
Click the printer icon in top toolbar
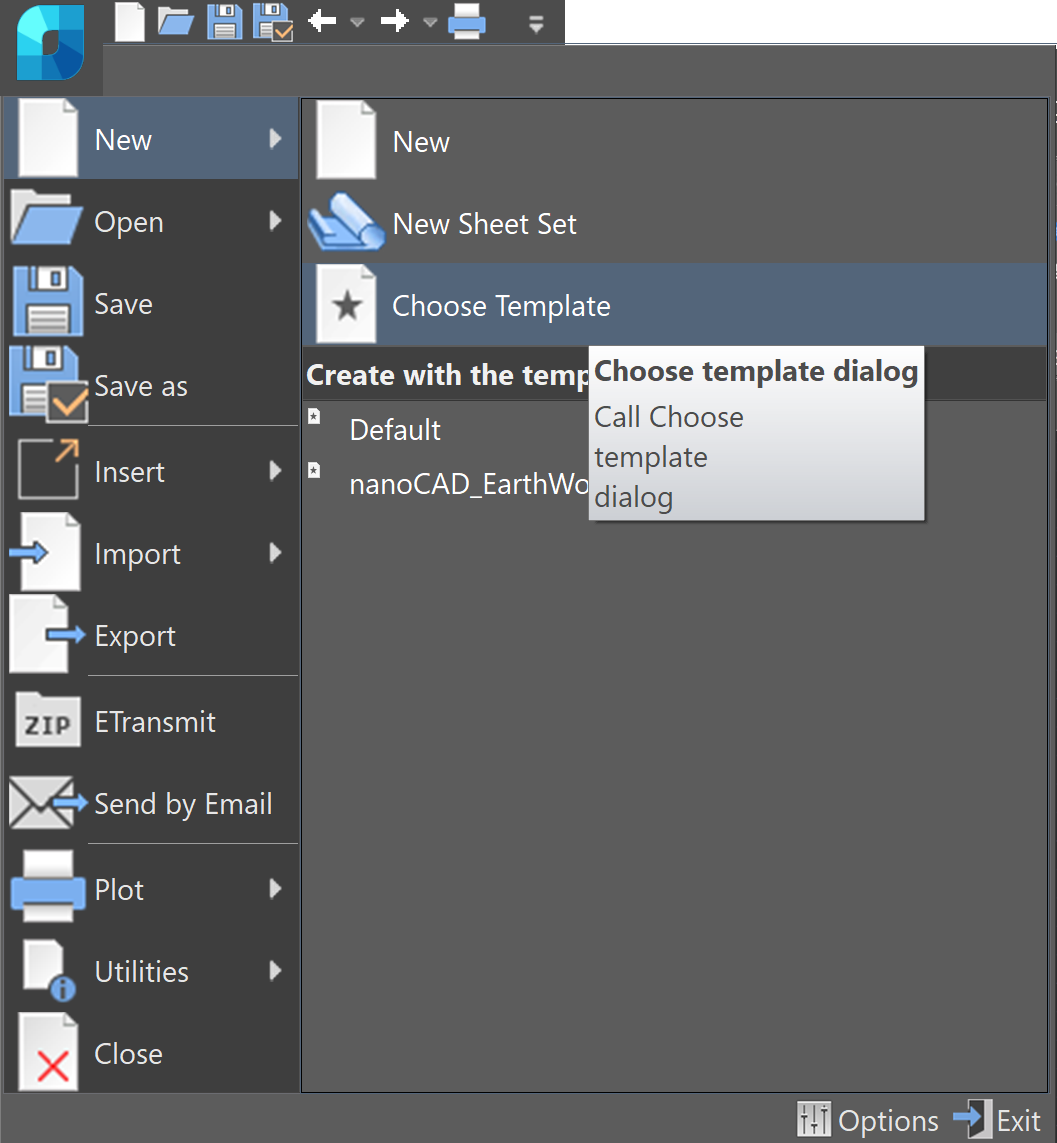click(467, 21)
